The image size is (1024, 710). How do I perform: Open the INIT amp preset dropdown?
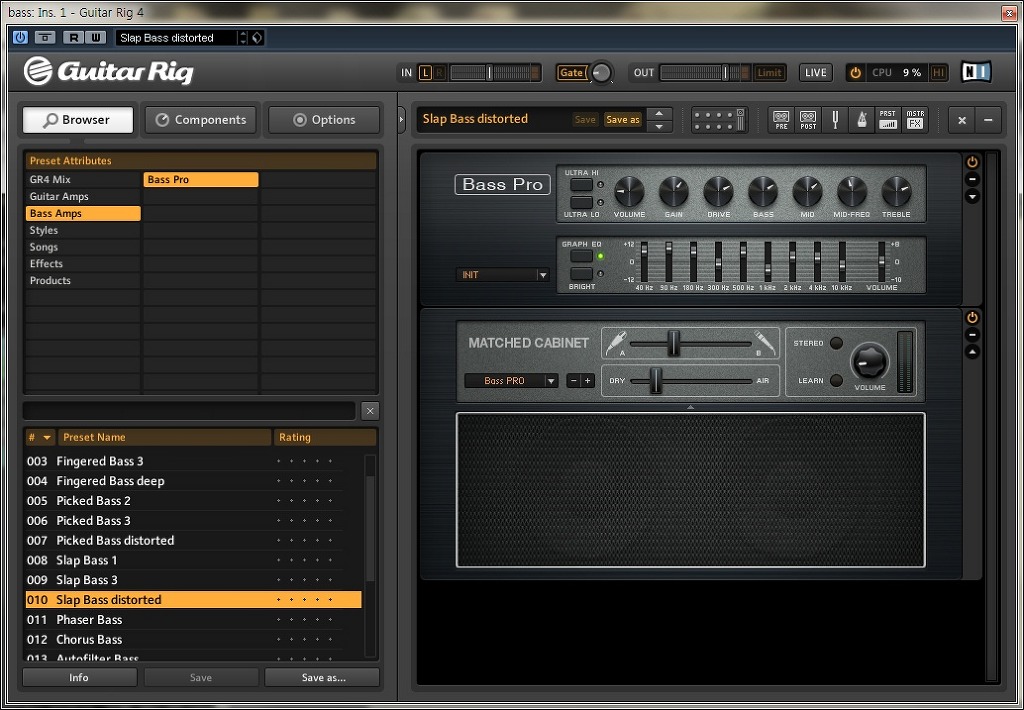pyautogui.click(x=502, y=275)
